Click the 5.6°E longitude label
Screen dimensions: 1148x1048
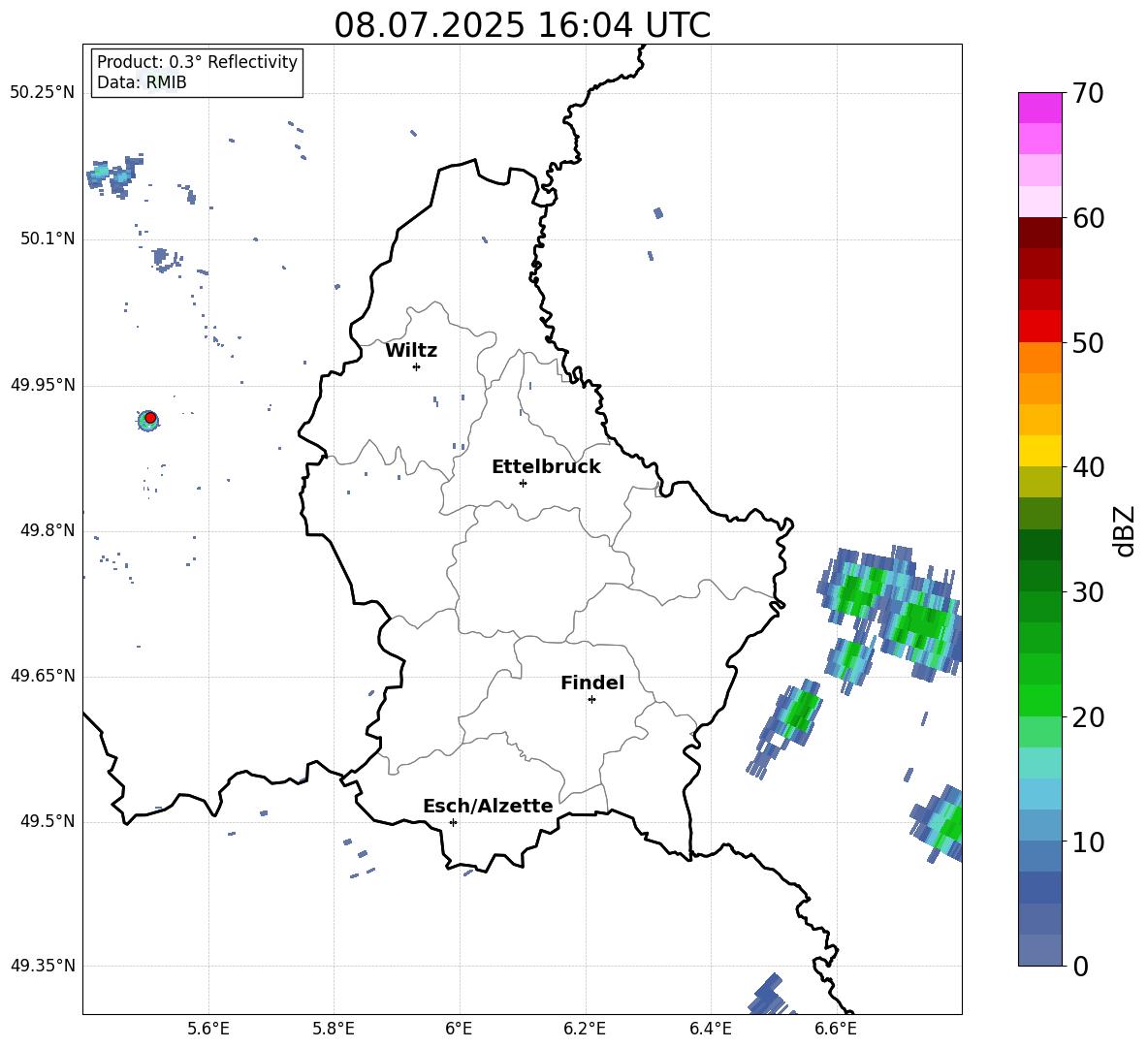click(208, 1029)
